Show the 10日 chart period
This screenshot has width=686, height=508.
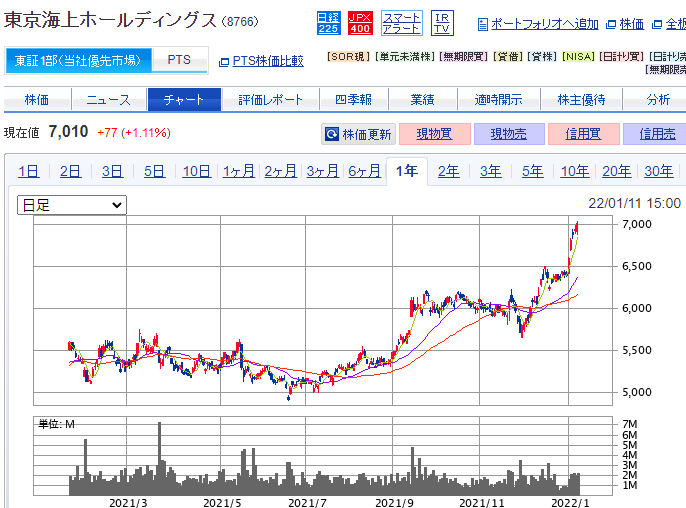click(197, 171)
